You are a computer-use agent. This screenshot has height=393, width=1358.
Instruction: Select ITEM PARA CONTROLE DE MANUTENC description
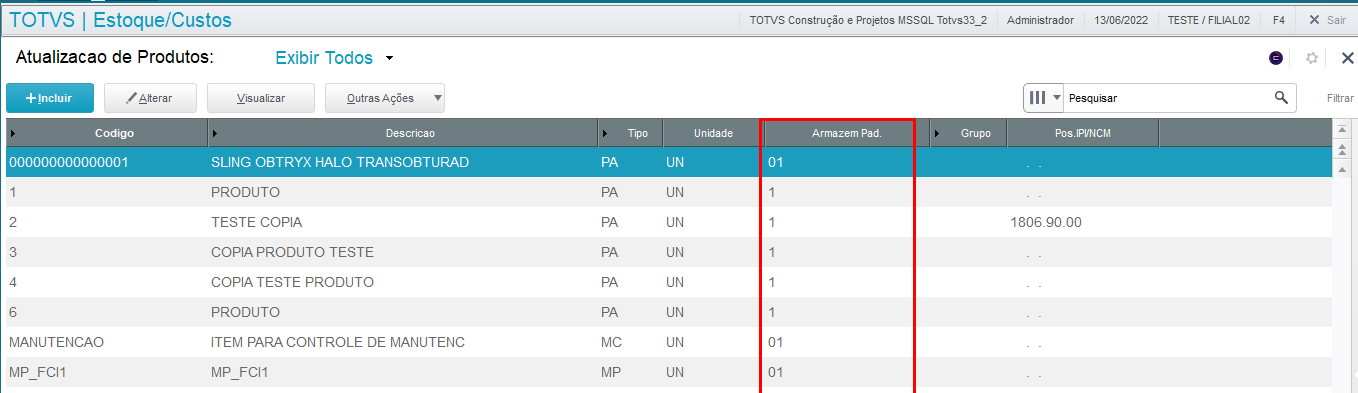338,342
